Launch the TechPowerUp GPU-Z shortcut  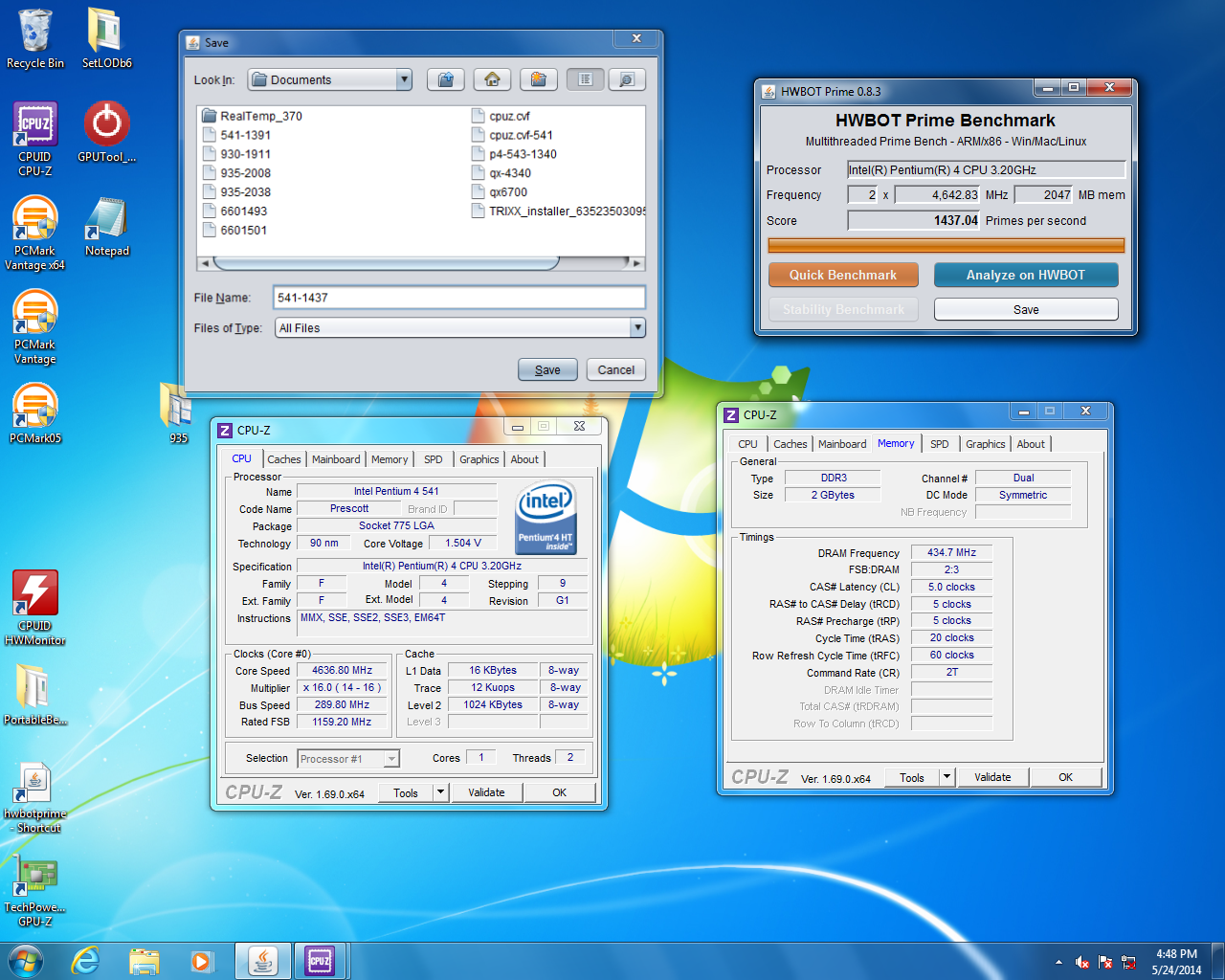coord(35,890)
